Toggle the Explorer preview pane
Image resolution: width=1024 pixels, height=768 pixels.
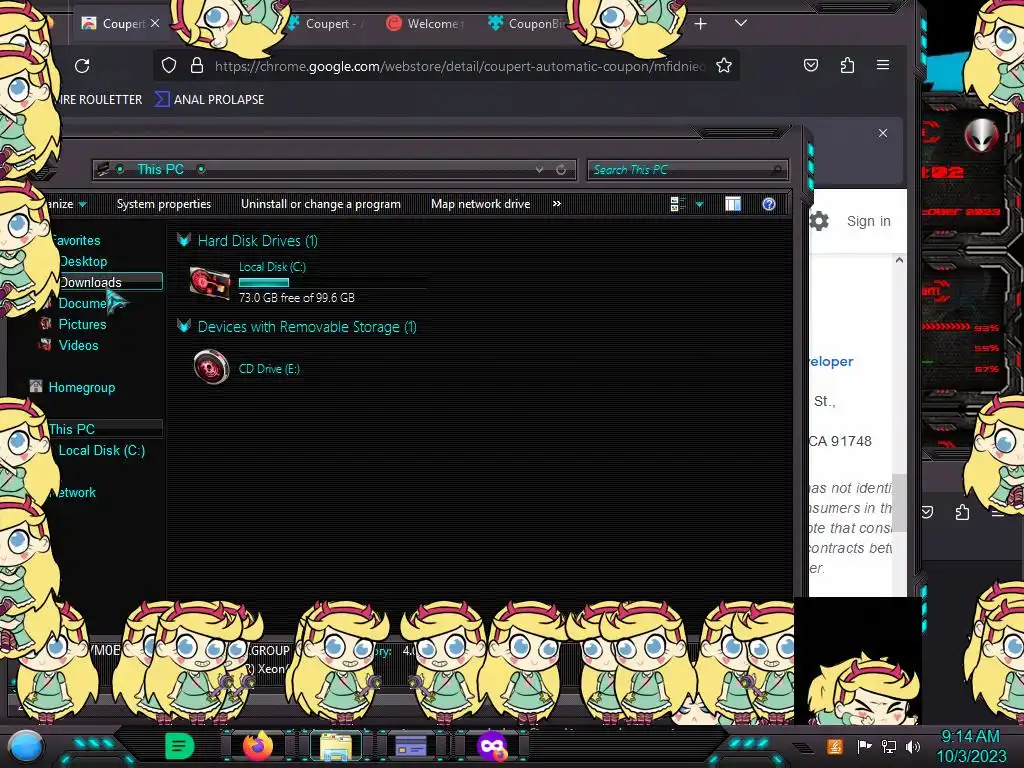tap(733, 204)
